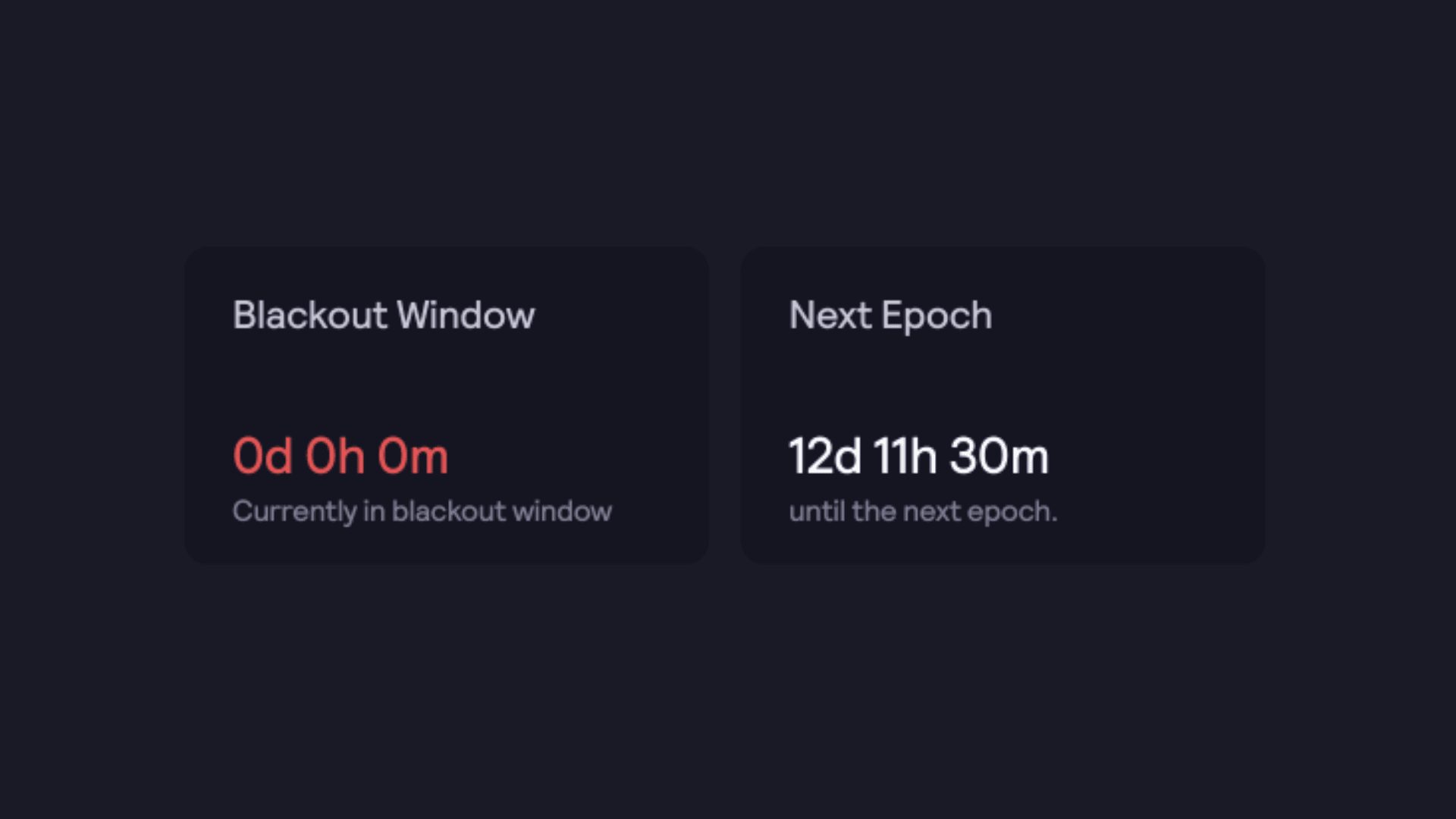The height and width of the screenshot is (819, 1456).
Task: Click the red "0m" minutes value
Action: [413, 456]
